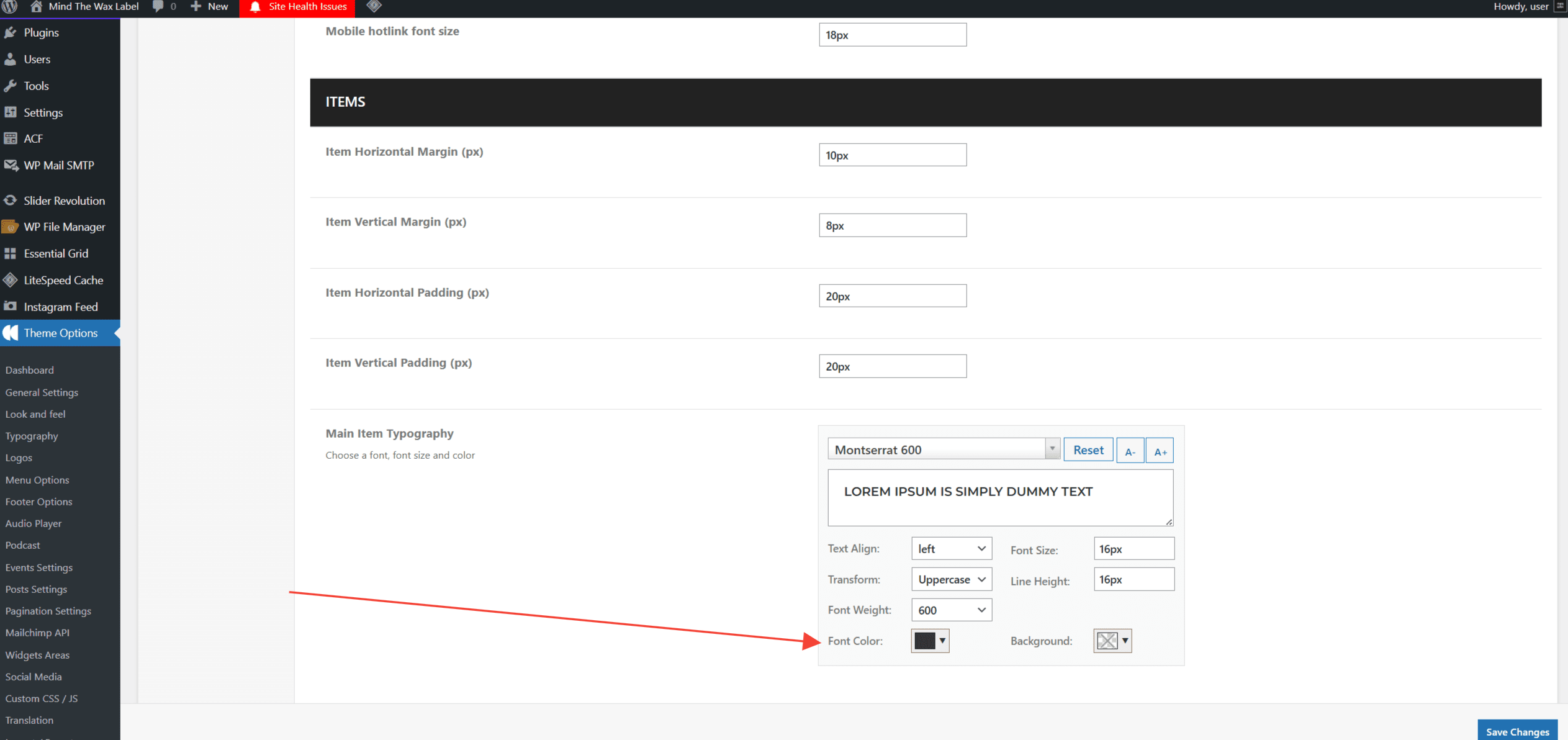
Task: Click the WordPress logo icon
Action: tap(10, 6)
